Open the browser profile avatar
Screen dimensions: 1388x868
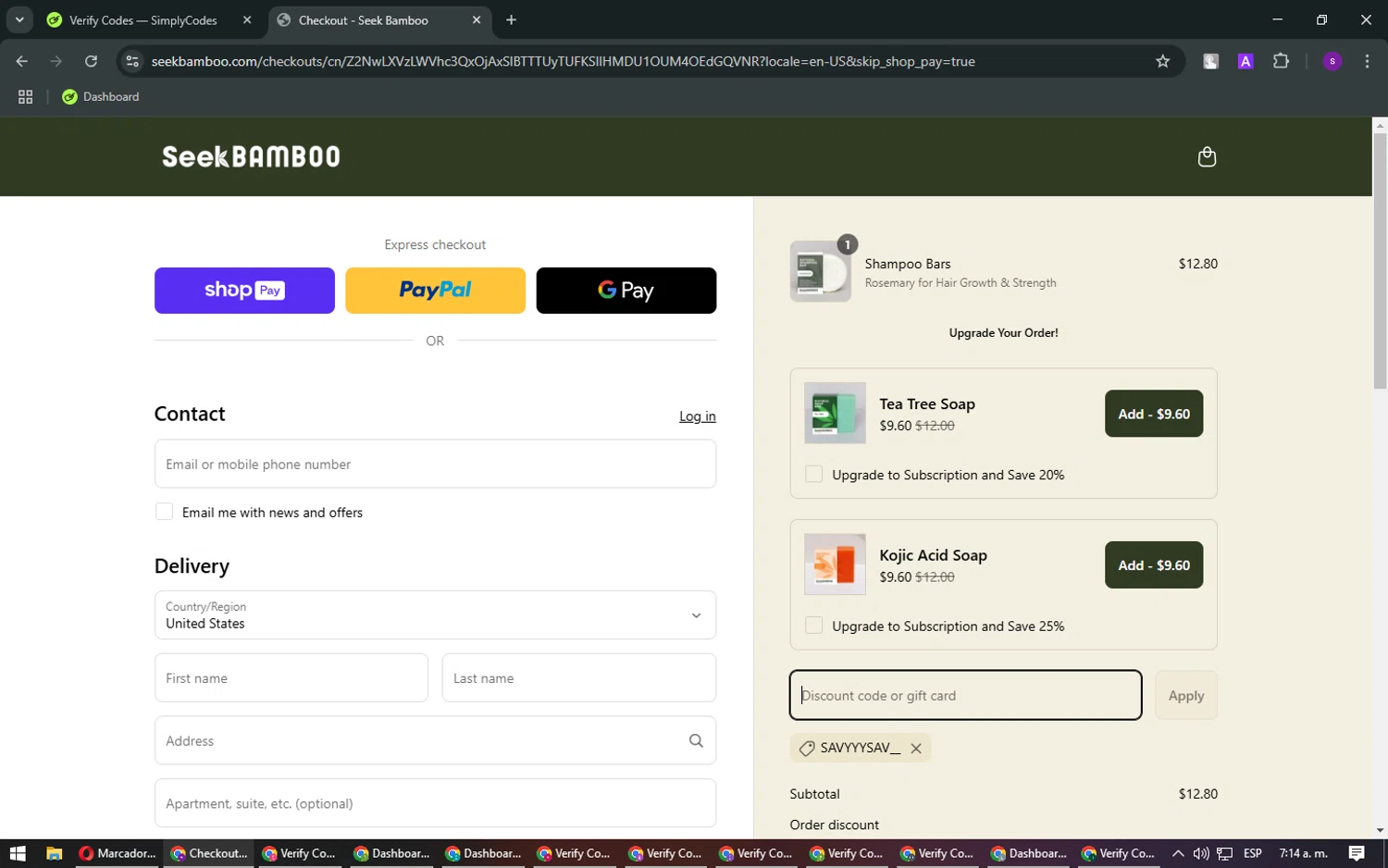[1332, 61]
